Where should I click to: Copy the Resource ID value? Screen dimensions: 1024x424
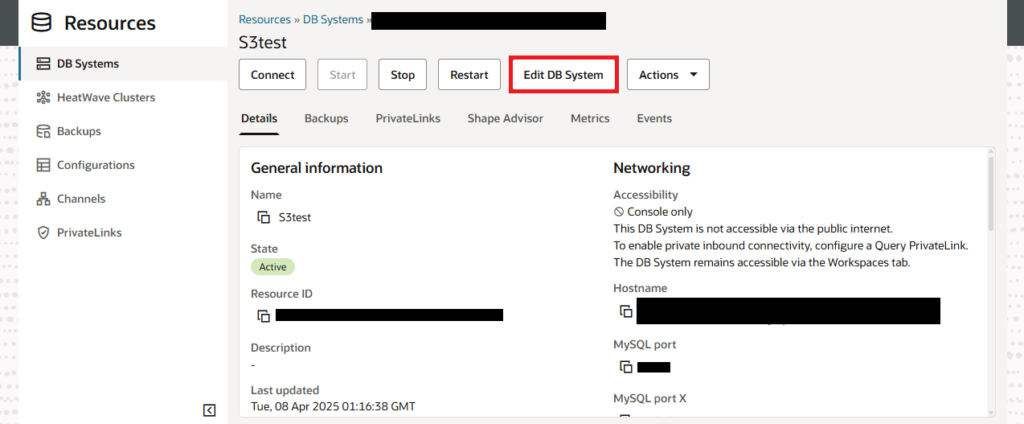pos(264,316)
